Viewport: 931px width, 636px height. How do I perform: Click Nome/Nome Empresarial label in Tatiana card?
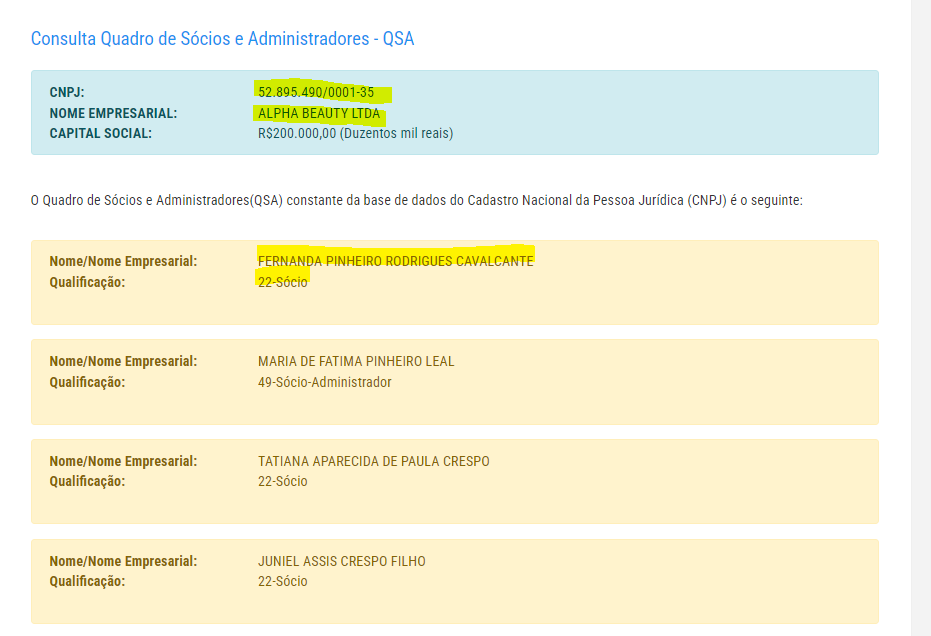[x=123, y=461]
